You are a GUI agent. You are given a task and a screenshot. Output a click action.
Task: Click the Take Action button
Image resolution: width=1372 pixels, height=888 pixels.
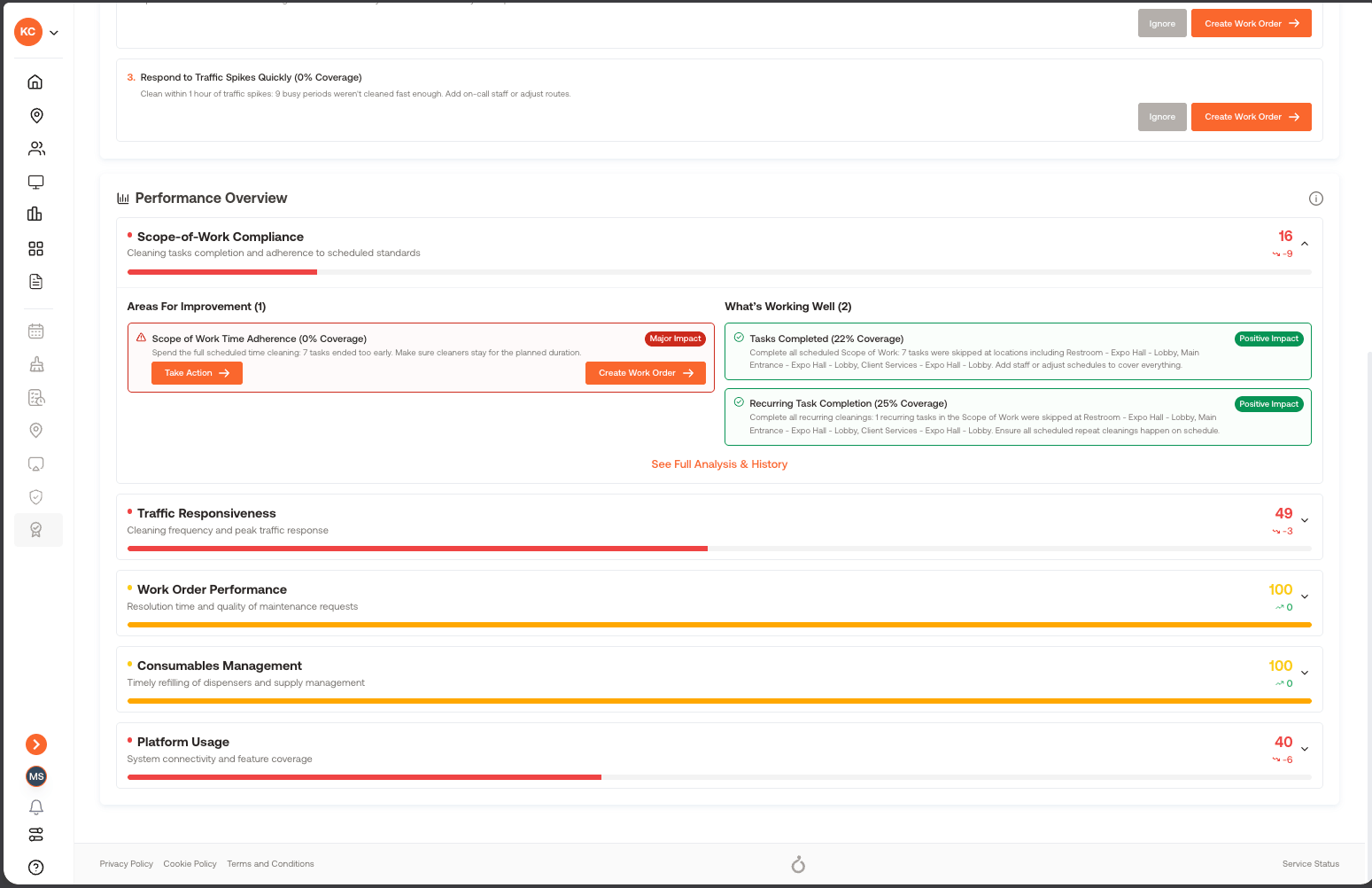click(197, 373)
